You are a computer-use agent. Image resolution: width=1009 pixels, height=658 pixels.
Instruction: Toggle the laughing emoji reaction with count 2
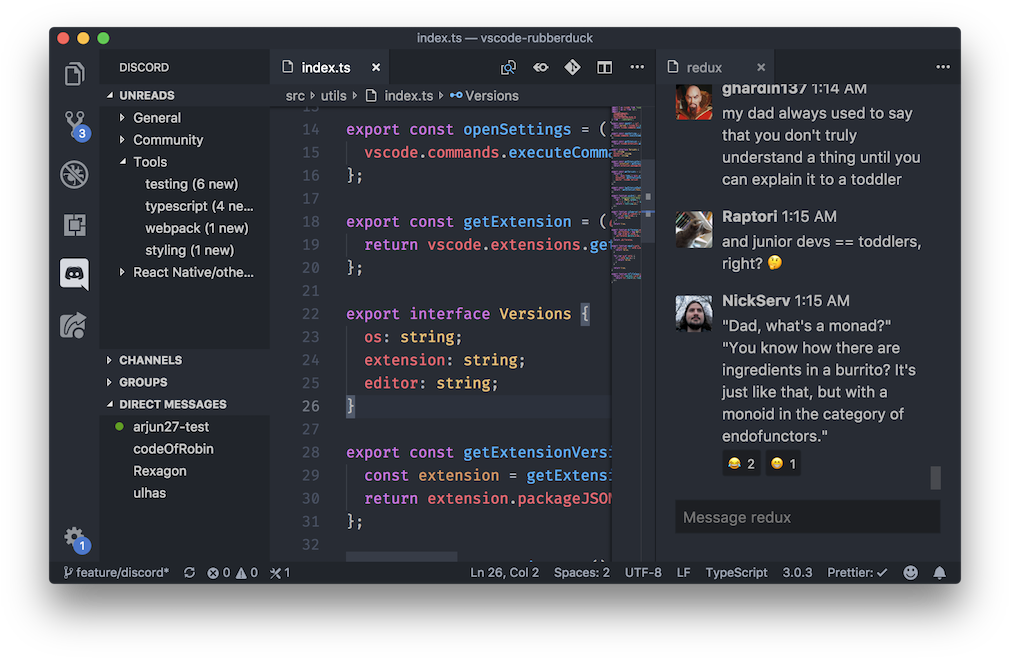coord(741,464)
